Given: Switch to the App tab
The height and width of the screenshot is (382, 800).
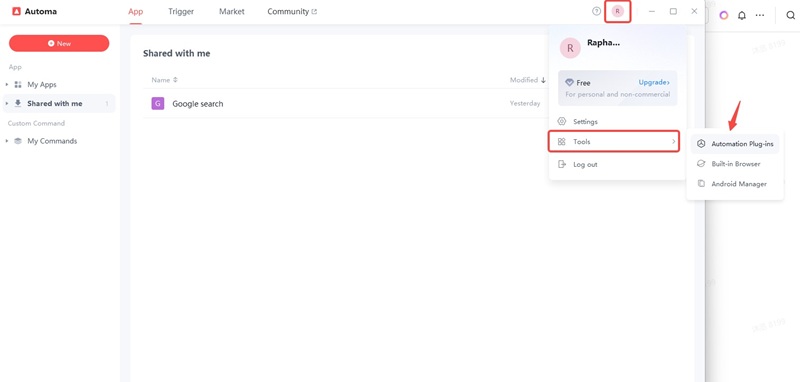Looking at the screenshot, I should coord(135,11).
